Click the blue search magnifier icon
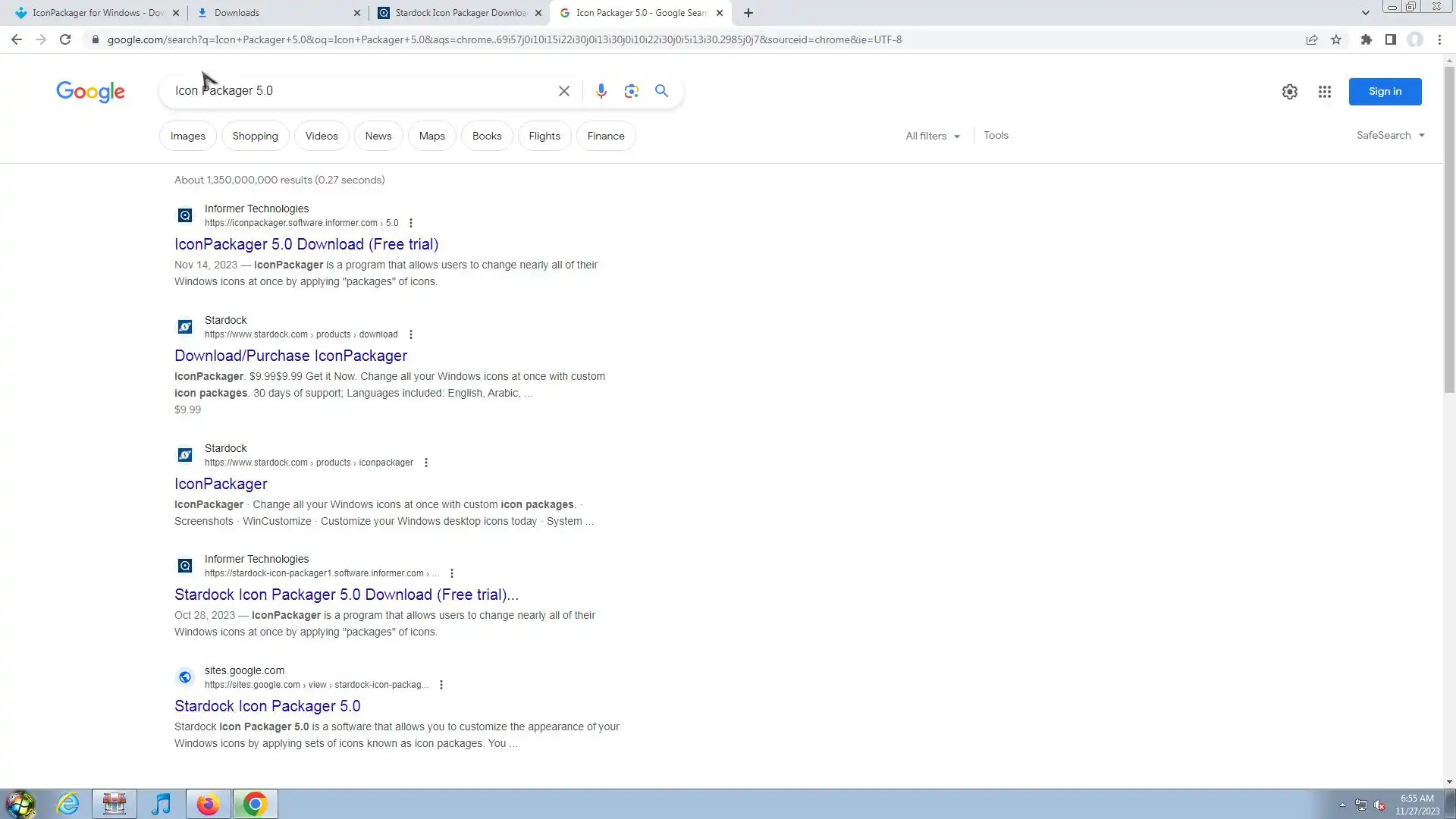 click(661, 91)
